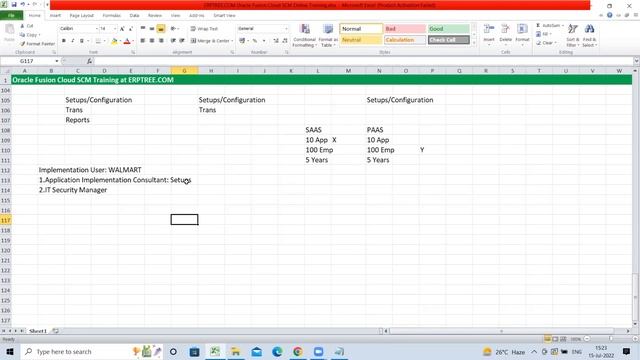Increase font size with Grow Font
This screenshot has width=640, height=360.
pos(122,29)
